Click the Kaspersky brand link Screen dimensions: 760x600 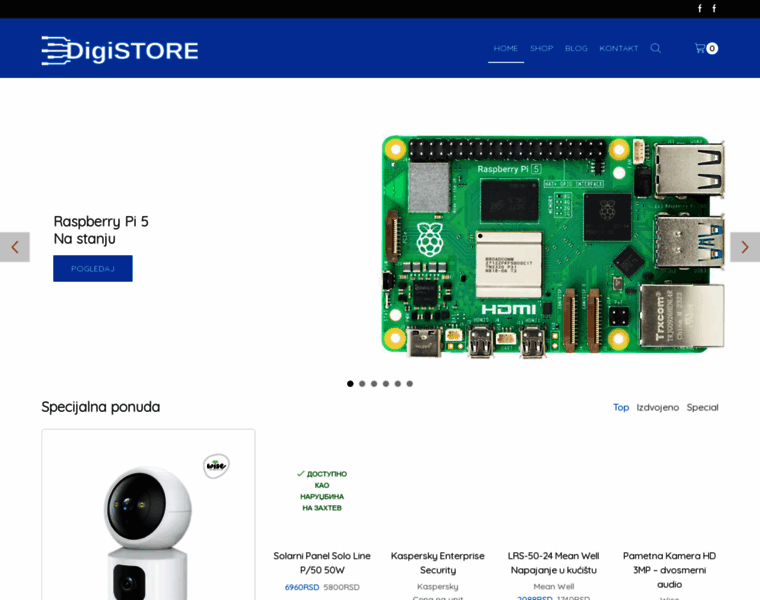click(x=438, y=586)
